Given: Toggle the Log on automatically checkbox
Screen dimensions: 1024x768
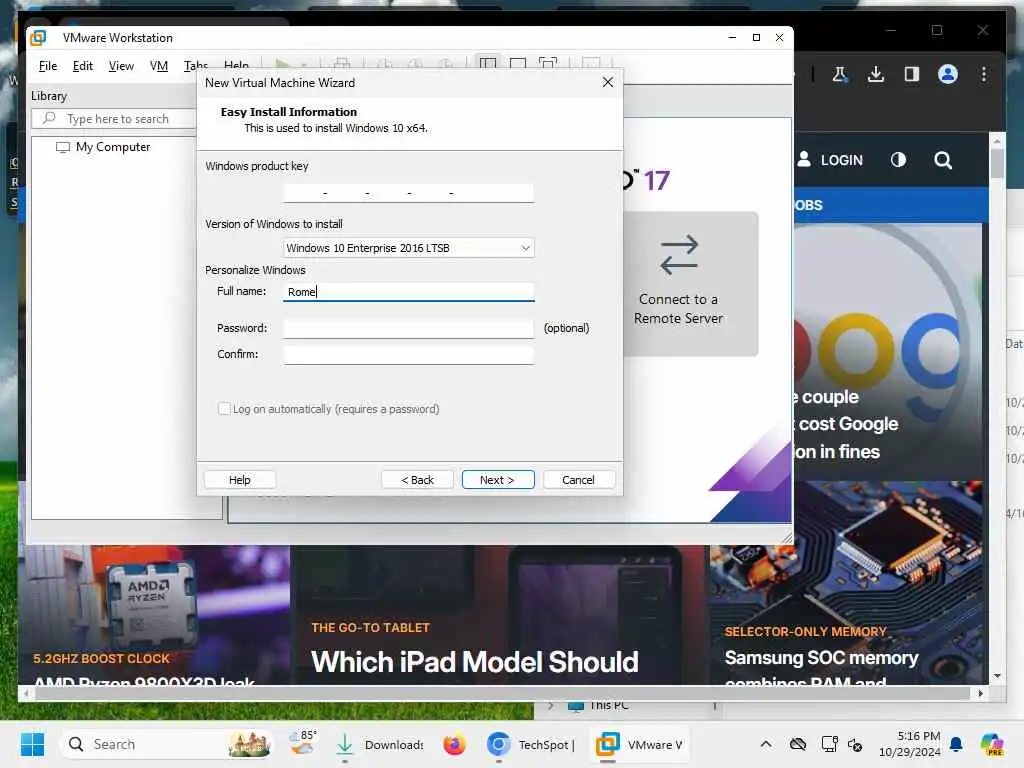Looking at the screenshot, I should click(224, 409).
